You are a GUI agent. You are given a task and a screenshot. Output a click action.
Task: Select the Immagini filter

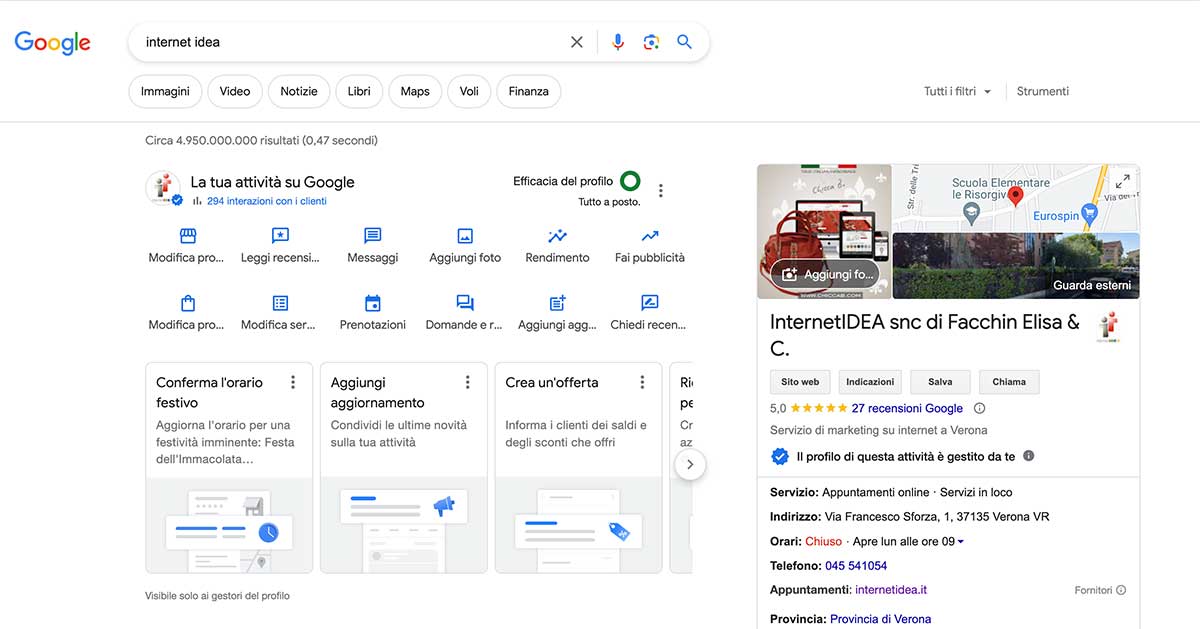(x=165, y=91)
